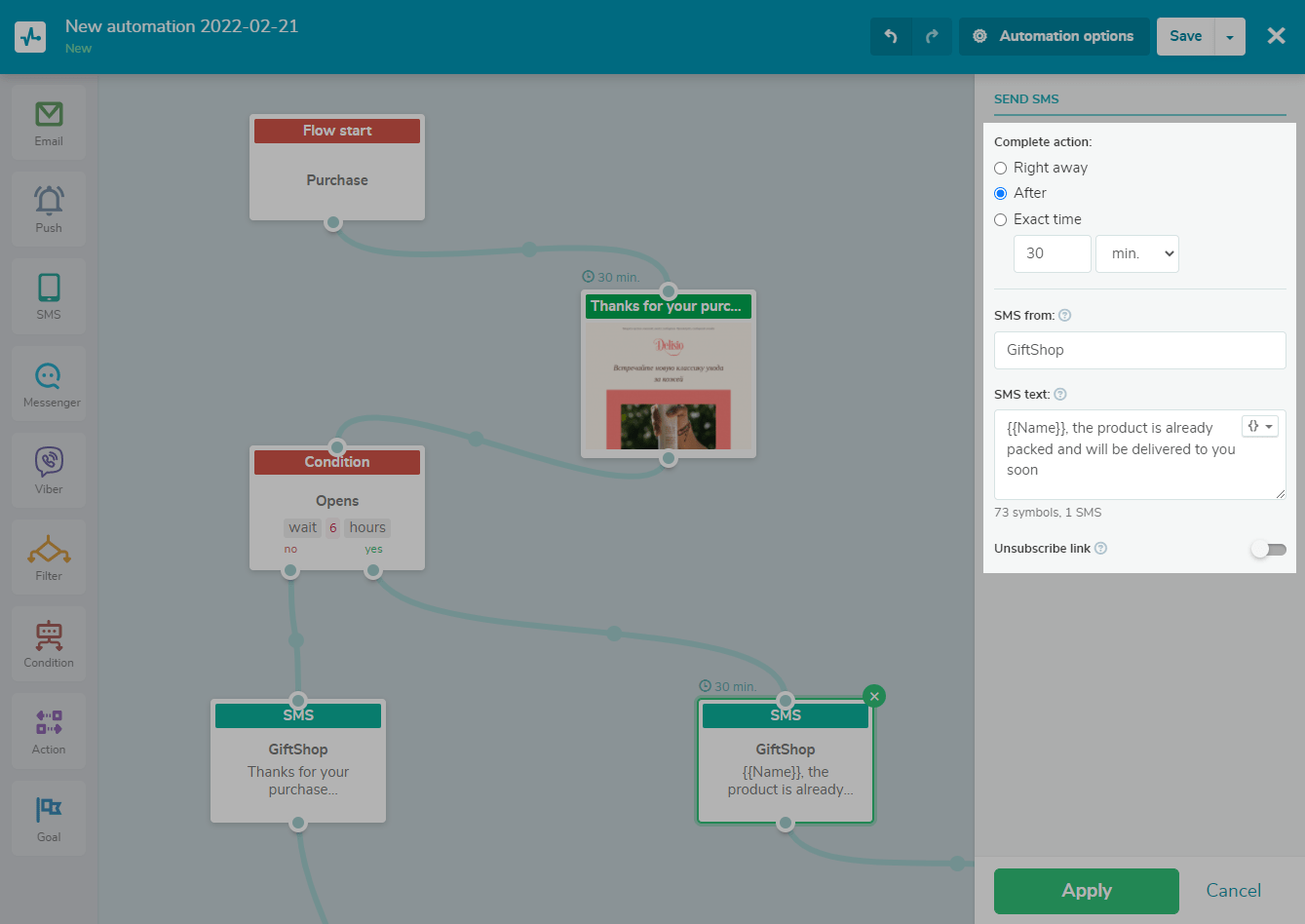Select the Push notification block
1305x924 pixels.
[48, 208]
